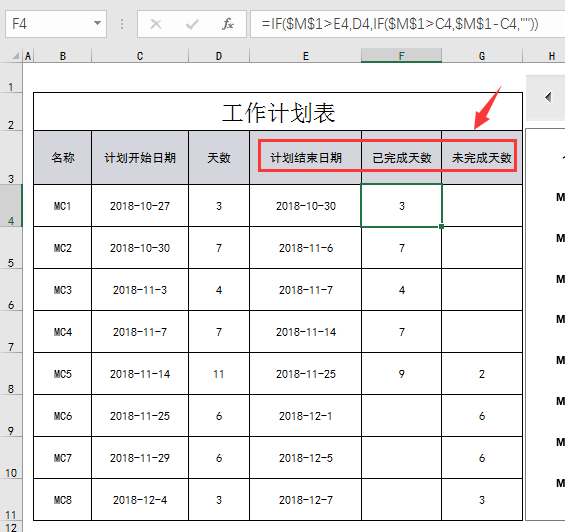This screenshot has width=565, height=532.
Task: Select start date 2018-11-3
Action: 140,290
